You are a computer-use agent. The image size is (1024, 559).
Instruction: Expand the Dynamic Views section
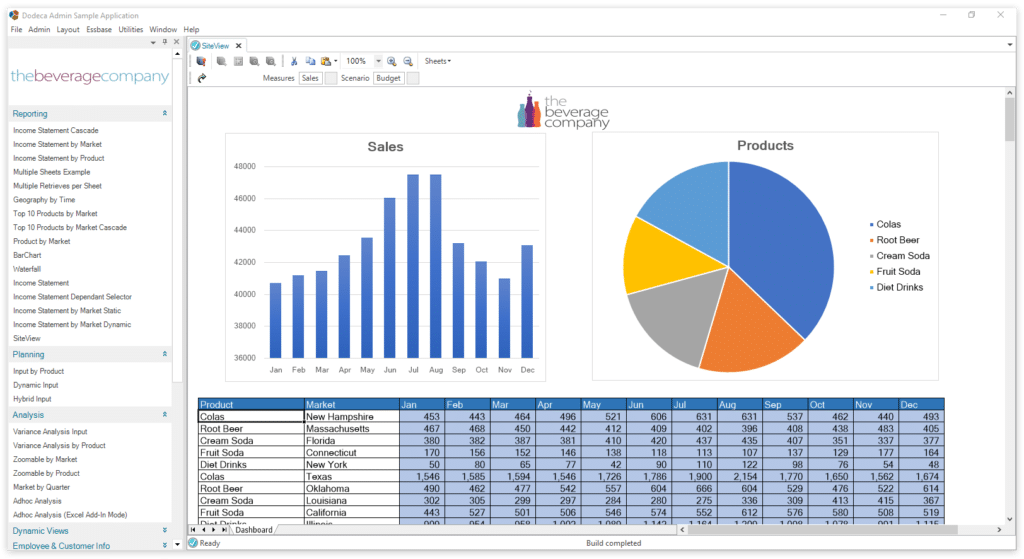[165, 530]
